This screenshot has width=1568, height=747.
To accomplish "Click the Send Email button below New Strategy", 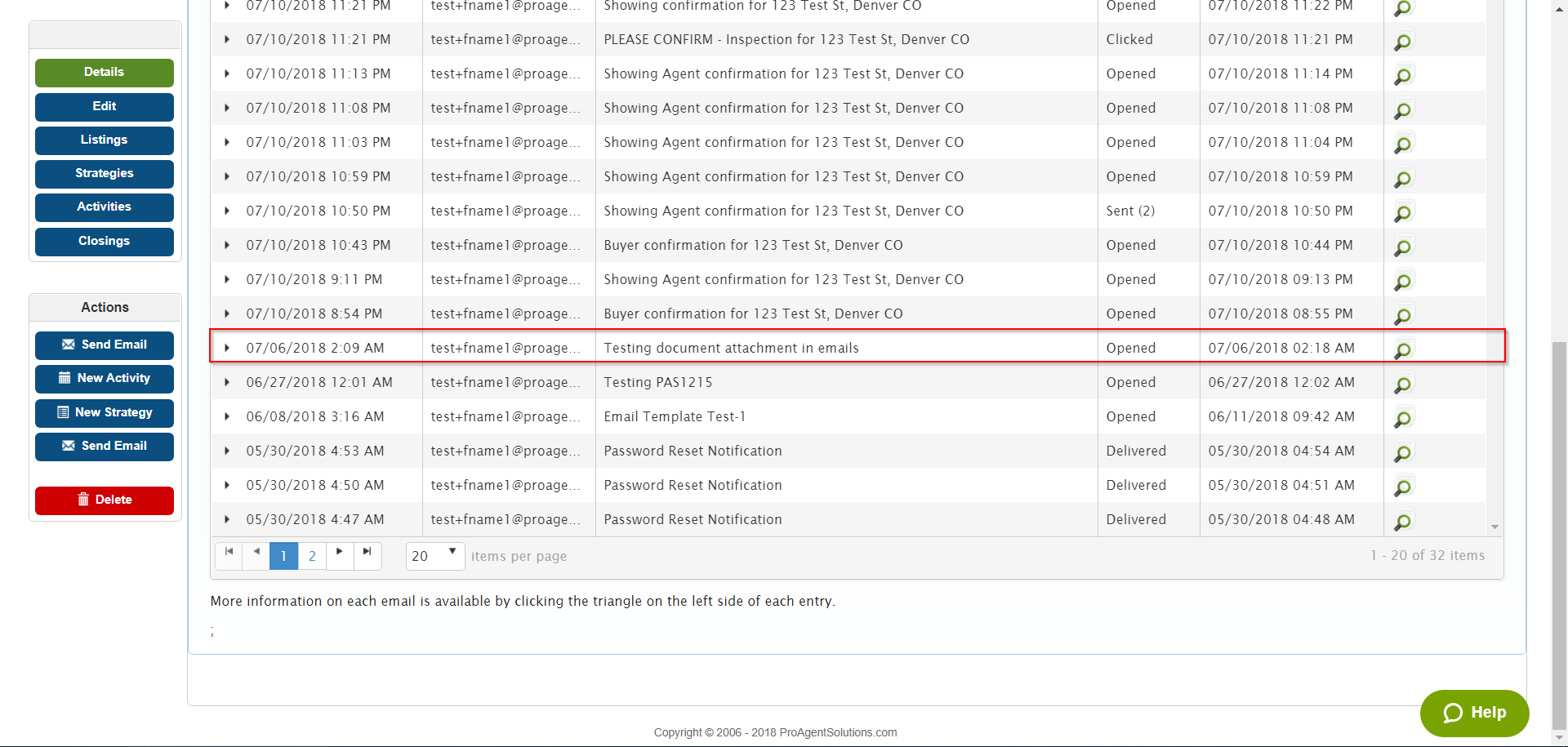I will 105,447.
